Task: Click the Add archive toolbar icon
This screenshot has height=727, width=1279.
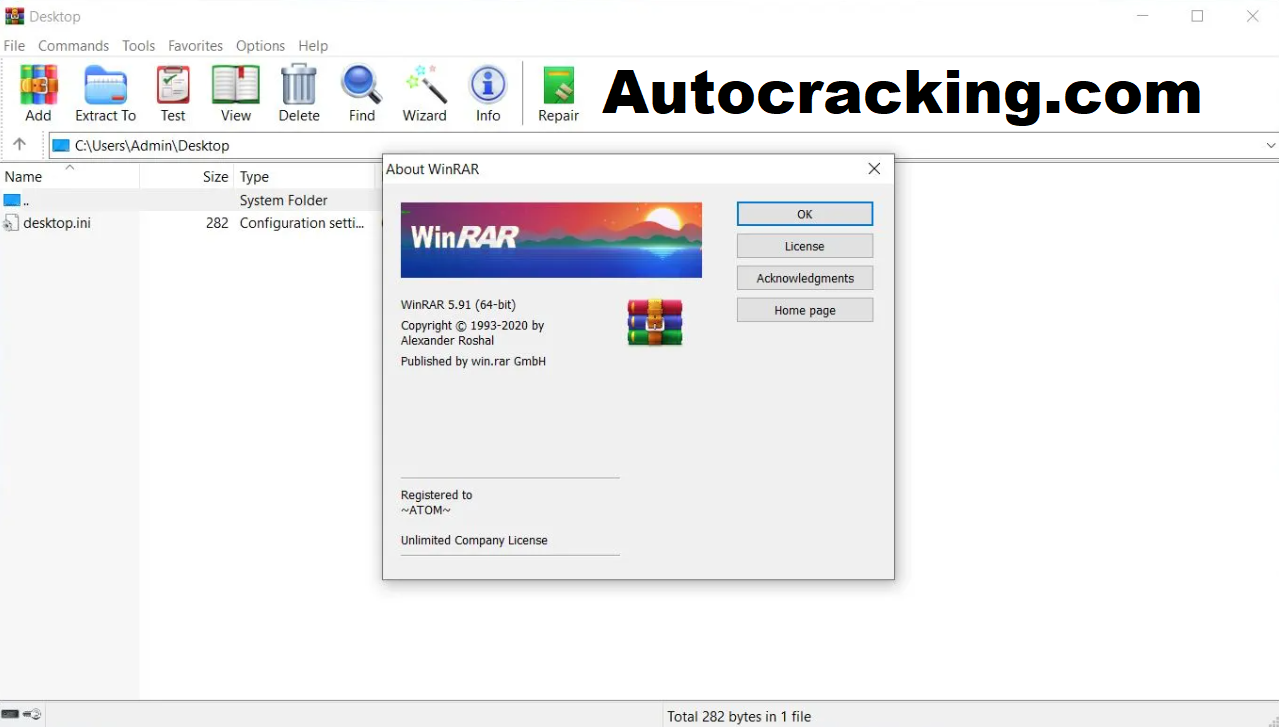Action: 38,85
